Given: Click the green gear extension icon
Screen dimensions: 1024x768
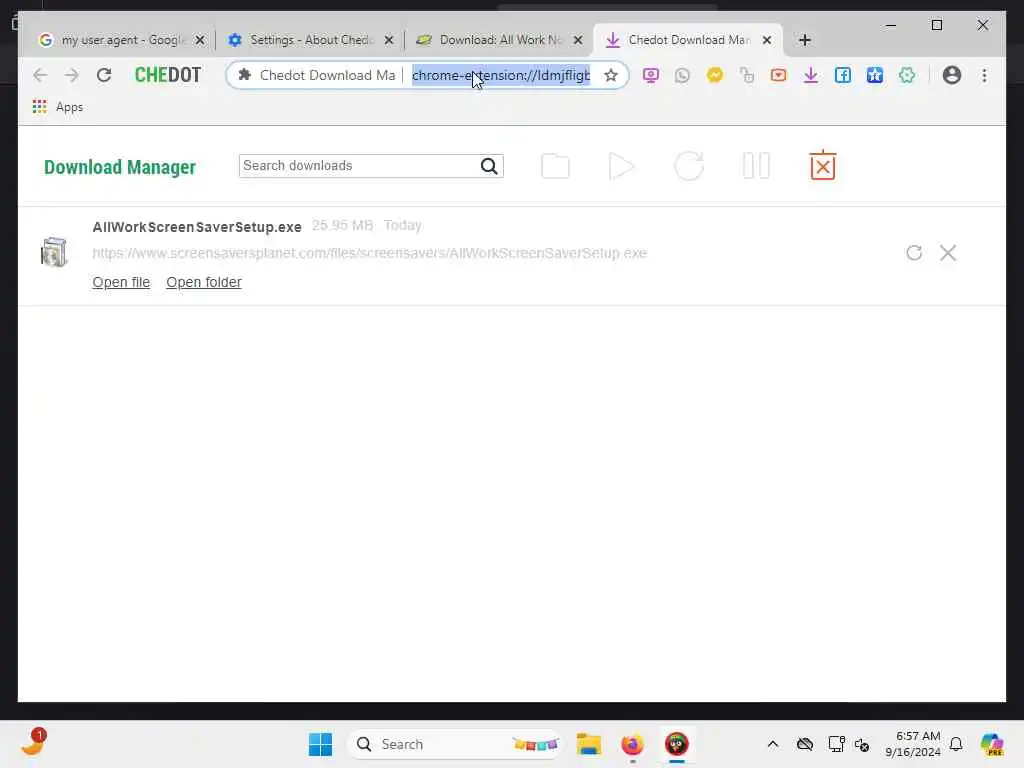Looking at the screenshot, I should [x=906, y=75].
